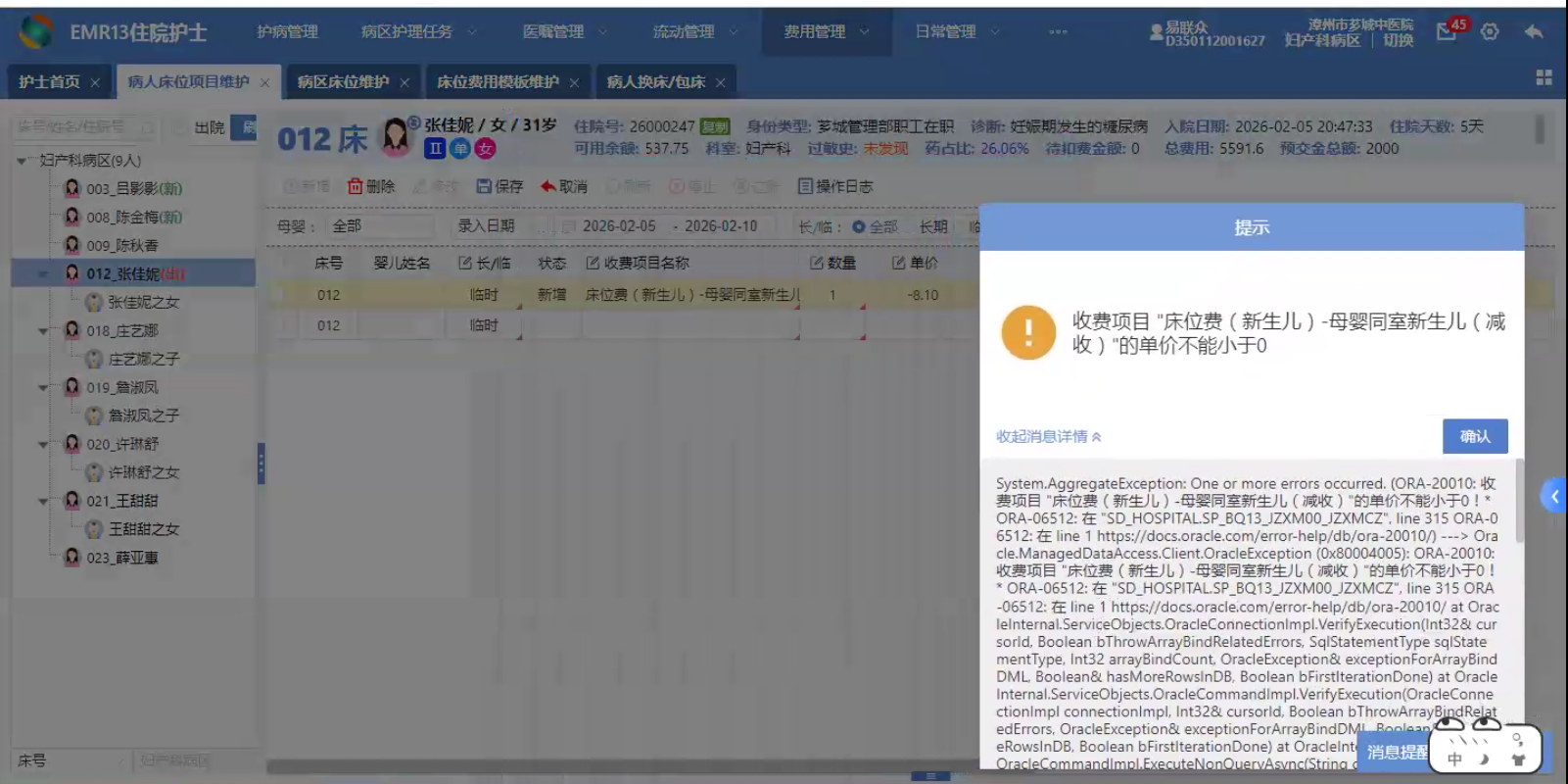Switch to the 病区床位维护 tab
This screenshot has height=784, width=1568.
(x=343, y=82)
